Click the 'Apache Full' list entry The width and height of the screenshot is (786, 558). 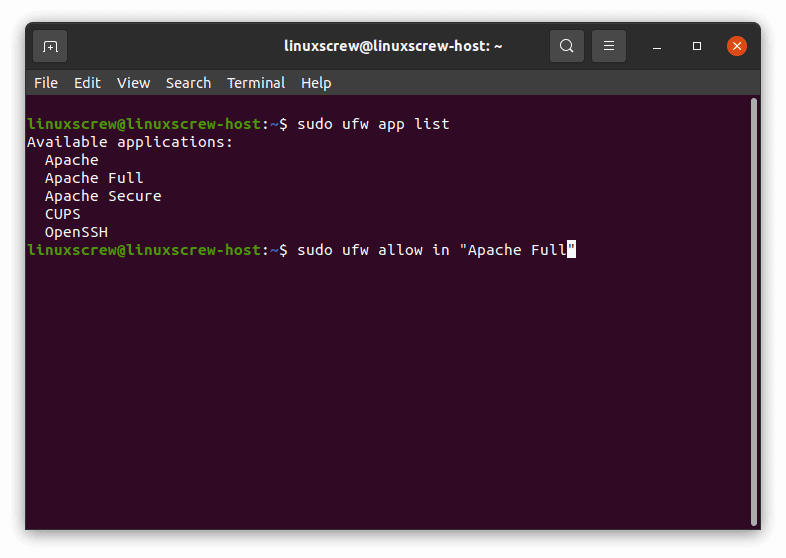94,178
